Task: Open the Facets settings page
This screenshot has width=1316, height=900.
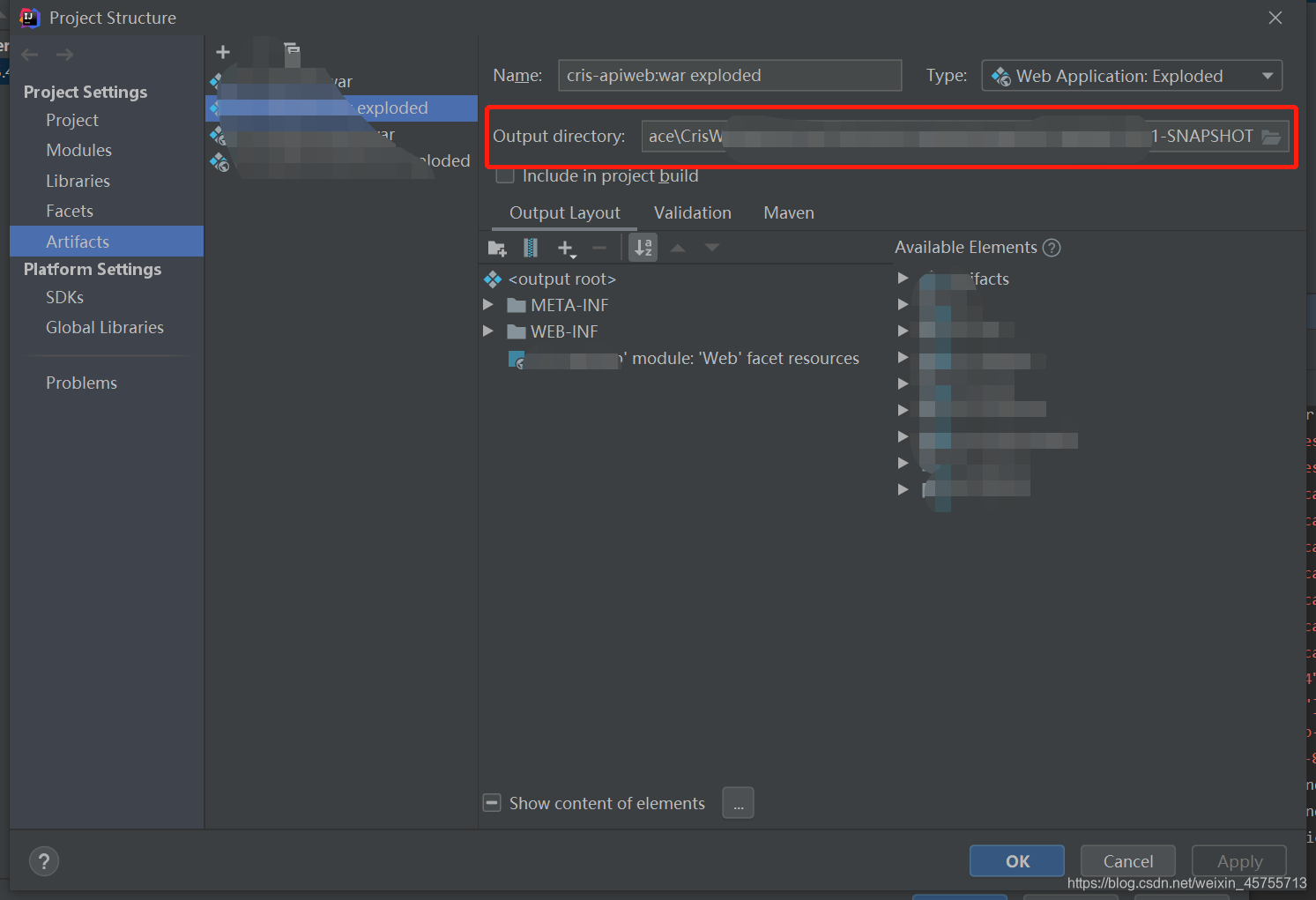Action: click(70, 212)
